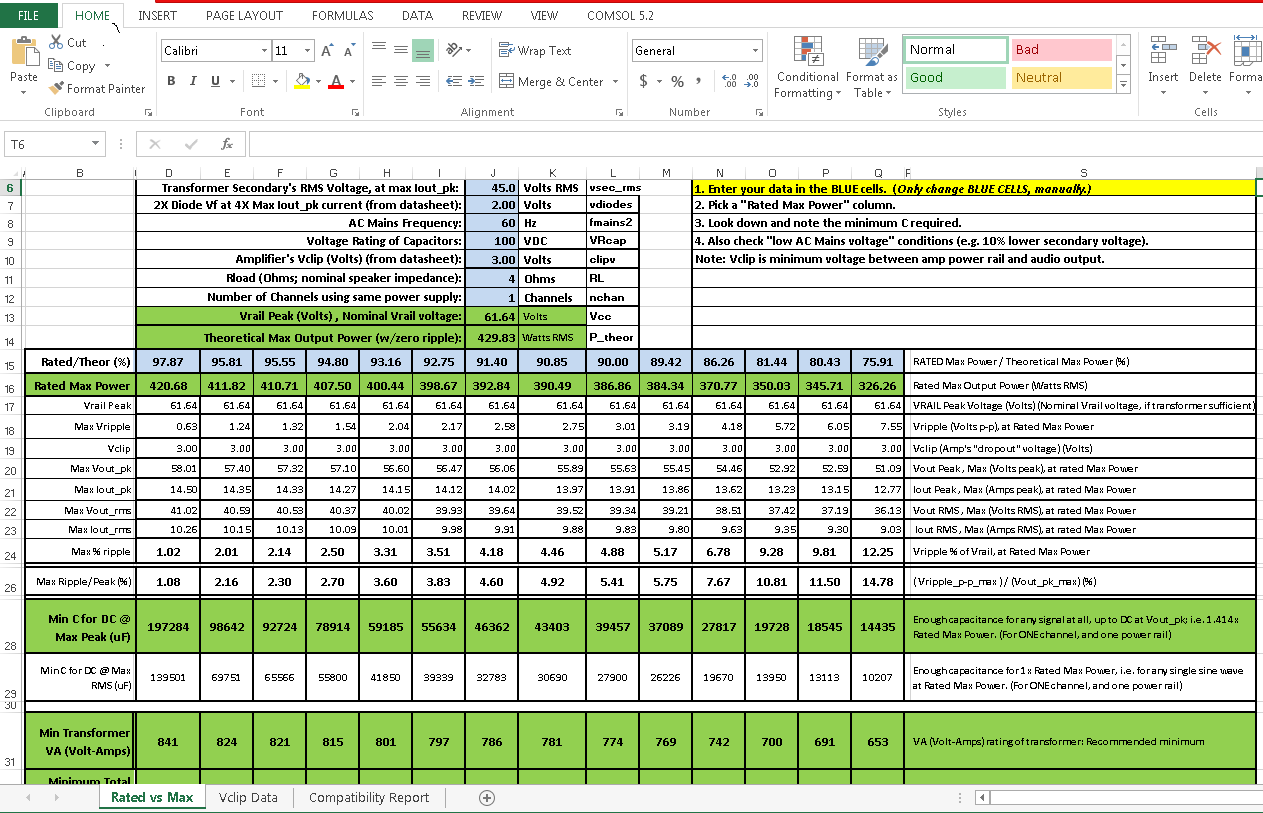Select the Good cell style swatch
This screenshot has width=1263, height=813.
coord(955,78)
